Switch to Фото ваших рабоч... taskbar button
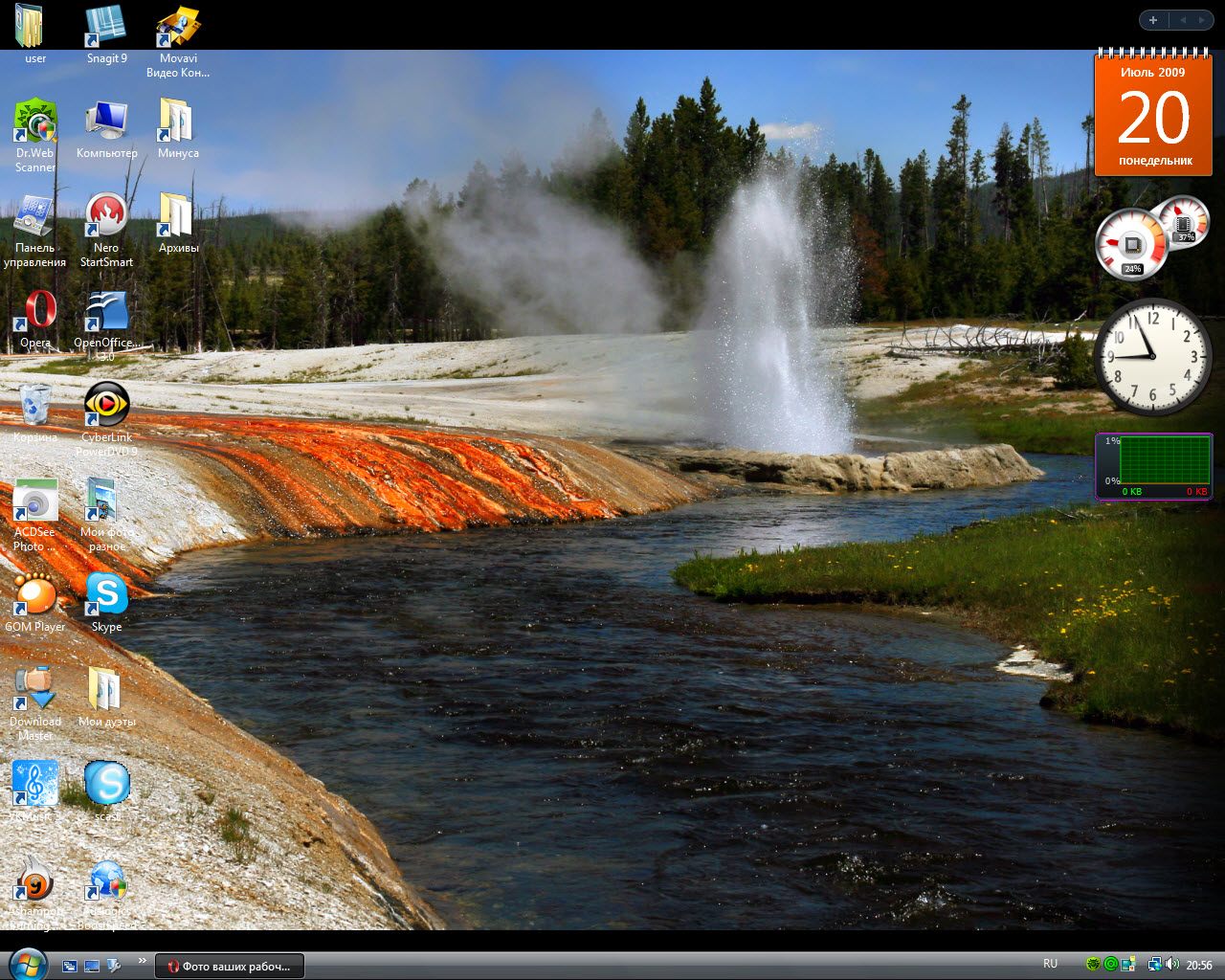Image resolution: width=1225 pixels, height=980 pixels. pos(230,966)
